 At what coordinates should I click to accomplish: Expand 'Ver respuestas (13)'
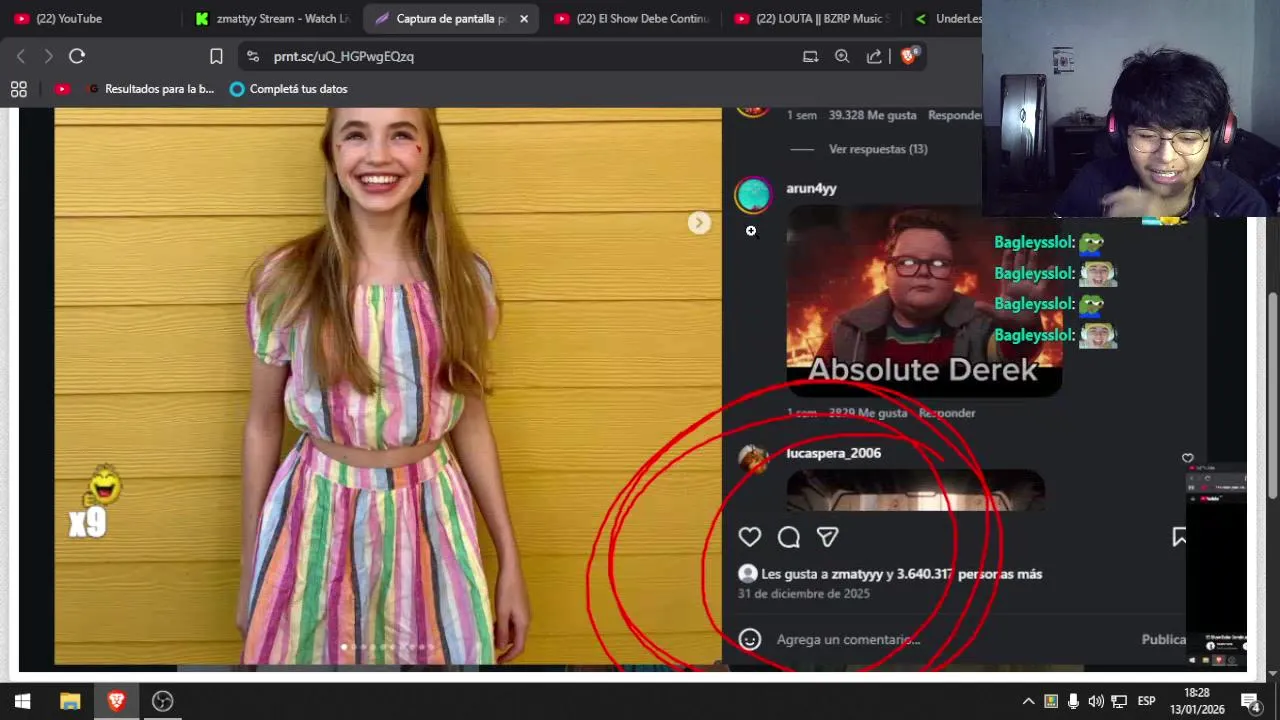pyautogui.click(x=878, y=149)
